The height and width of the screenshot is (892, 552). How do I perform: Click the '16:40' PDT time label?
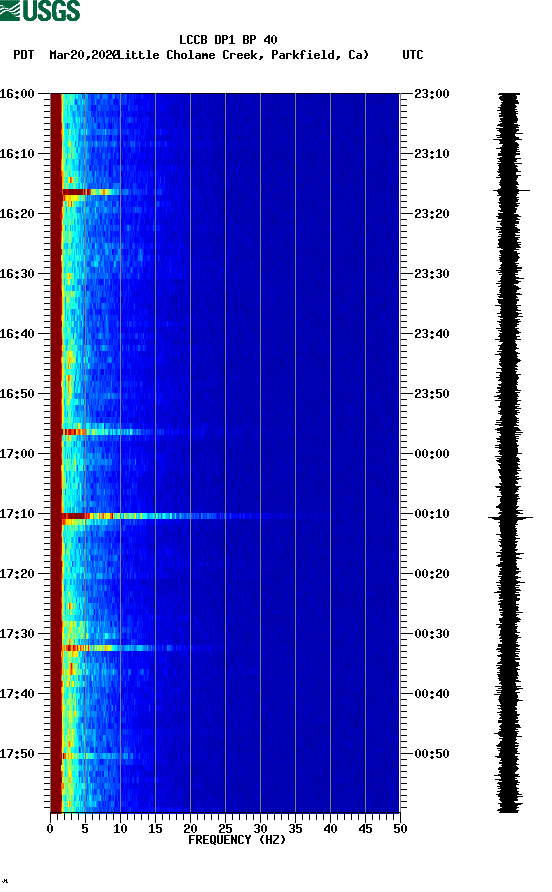[17, 334]
